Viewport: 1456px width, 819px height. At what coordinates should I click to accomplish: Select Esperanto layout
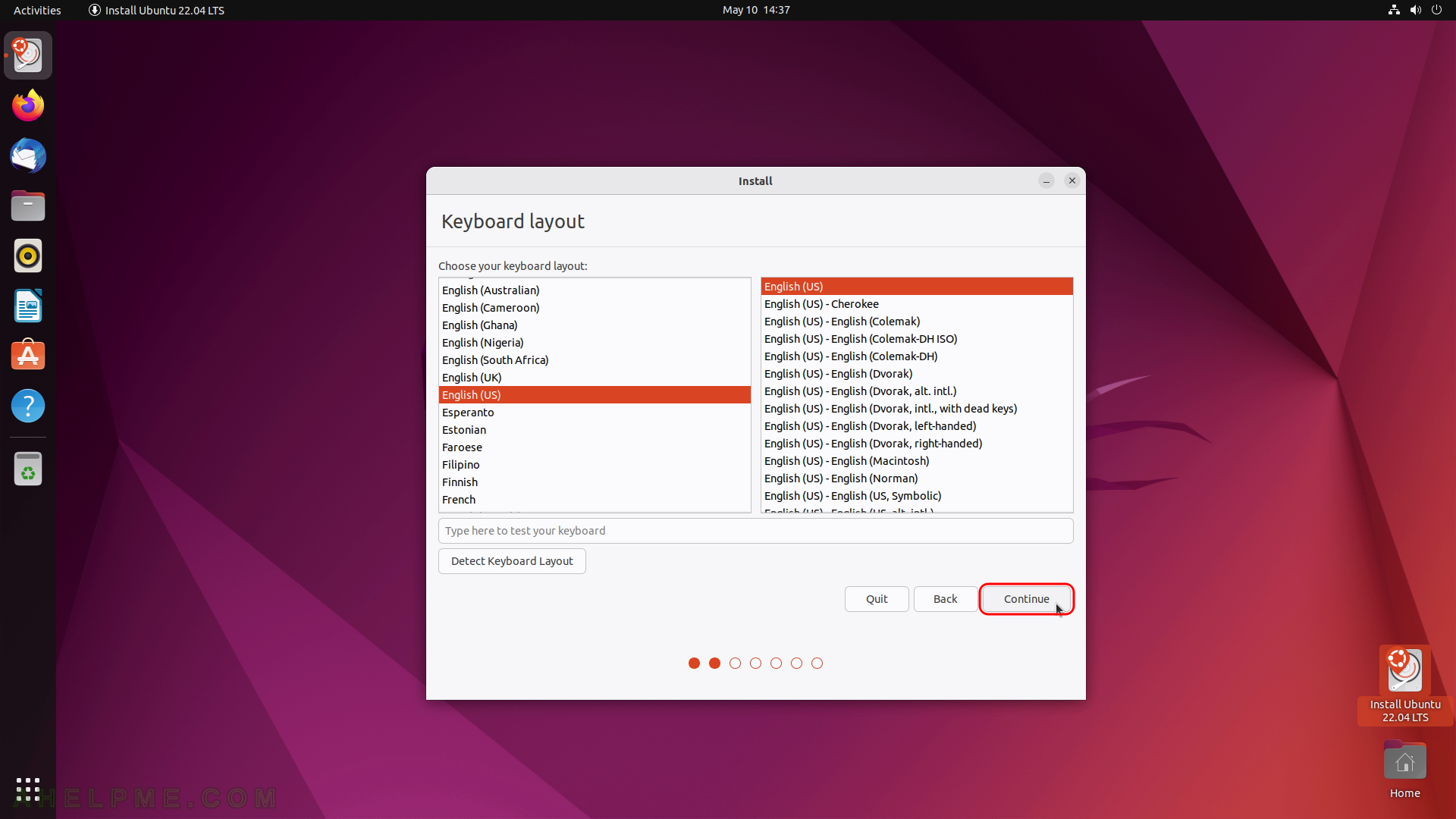(x=595, y=413)
